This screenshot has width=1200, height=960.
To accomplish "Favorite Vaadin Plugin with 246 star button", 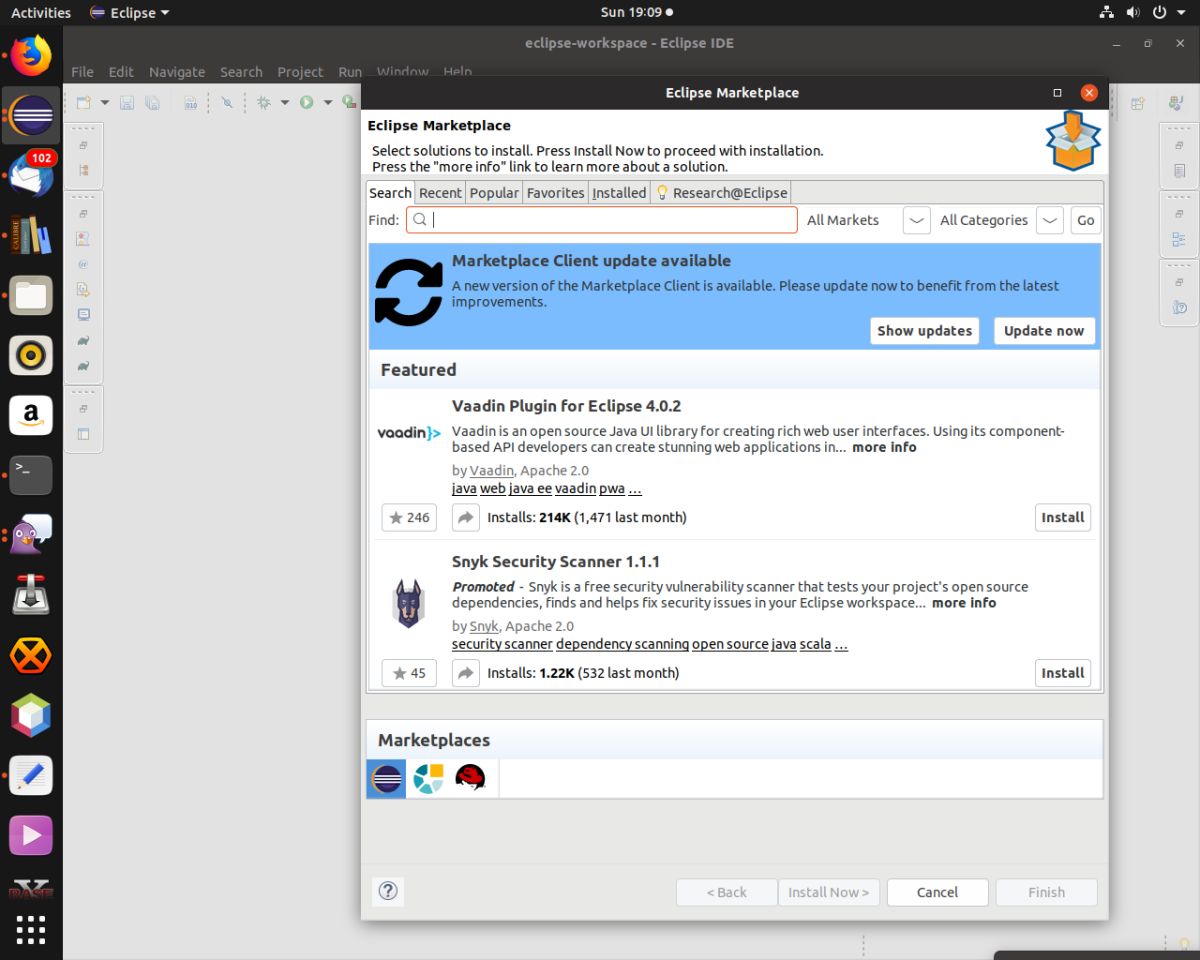I will (x=409, y=517).
